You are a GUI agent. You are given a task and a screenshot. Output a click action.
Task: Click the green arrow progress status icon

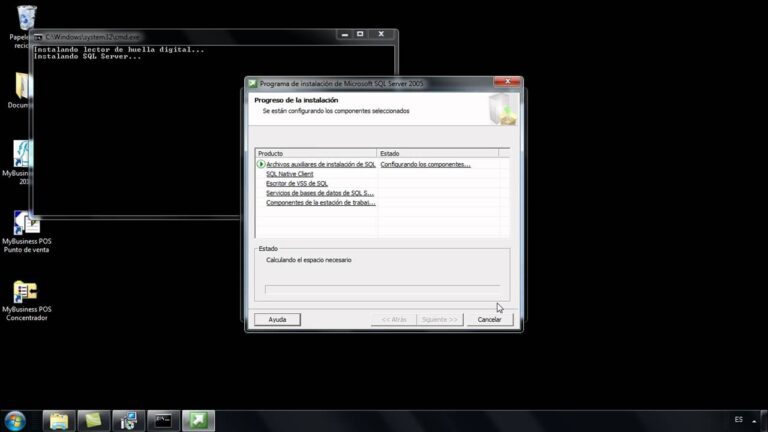[x=261, y=164]
